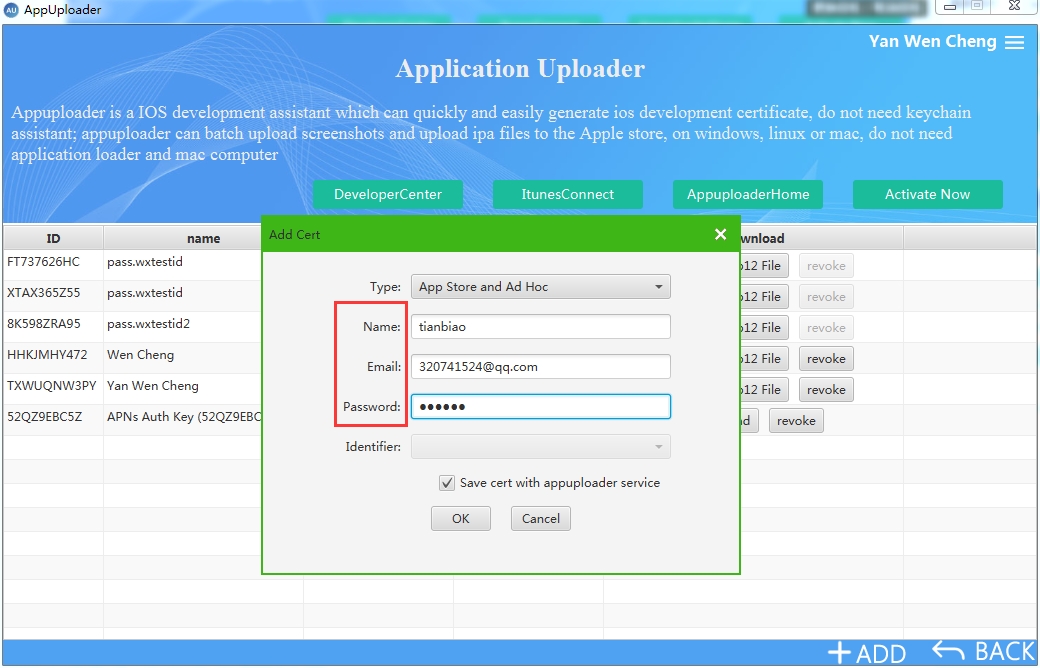Revoke the Wen Cheng certificate
This screenshot has height=668, width=1040.
point(826,359)
